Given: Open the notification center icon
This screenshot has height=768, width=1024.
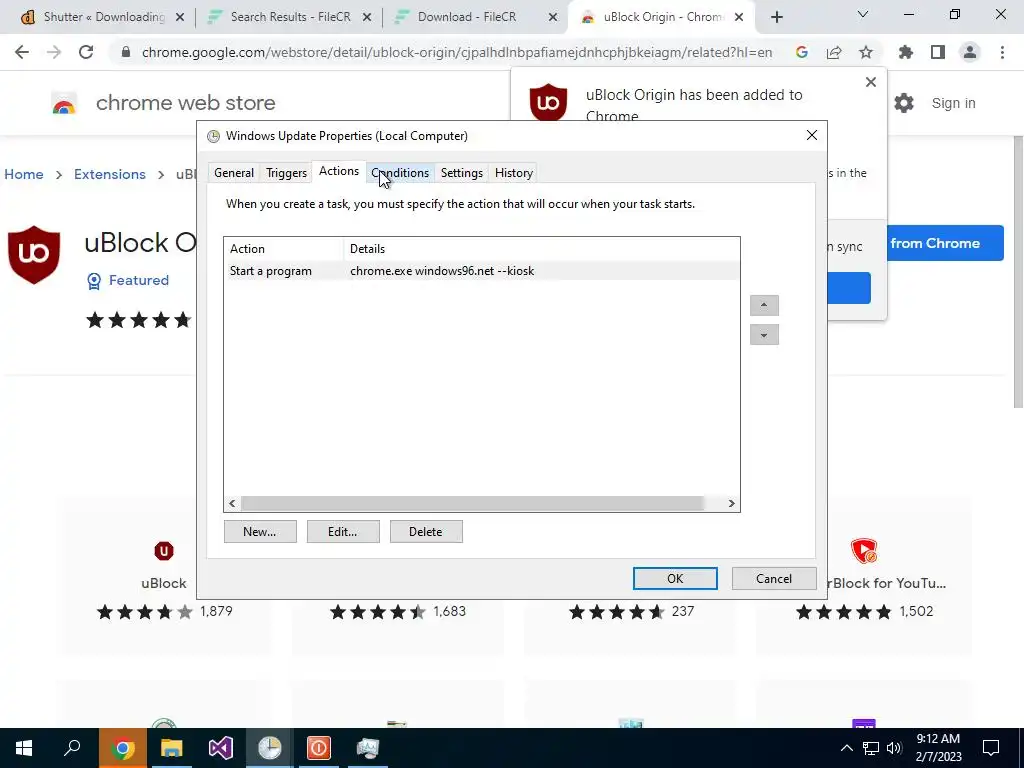Looking at the screenshot, I should coord(991,748).
